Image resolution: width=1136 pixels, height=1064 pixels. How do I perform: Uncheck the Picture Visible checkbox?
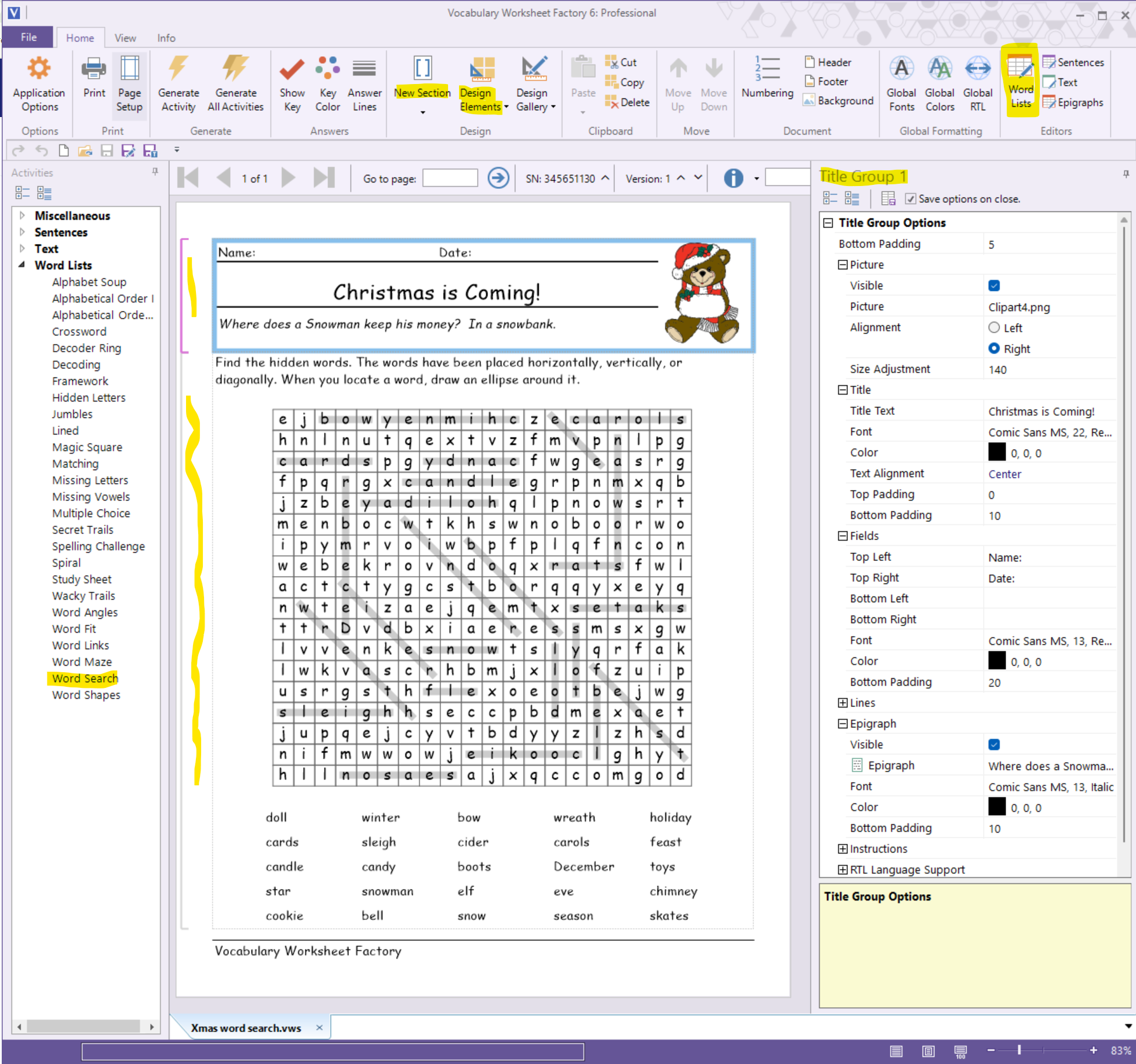point(993,286)
